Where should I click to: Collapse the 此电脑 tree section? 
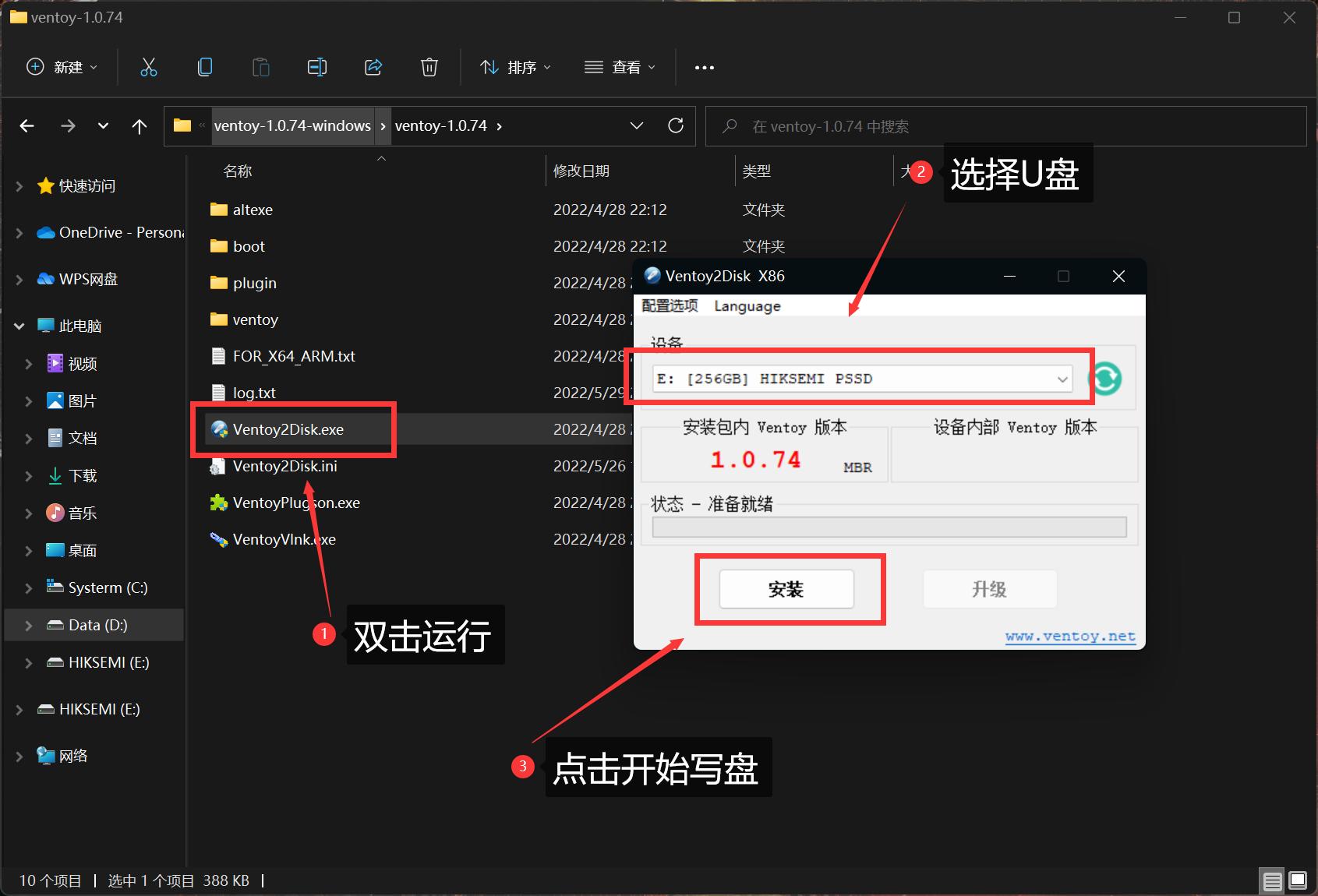coord(18,326)
